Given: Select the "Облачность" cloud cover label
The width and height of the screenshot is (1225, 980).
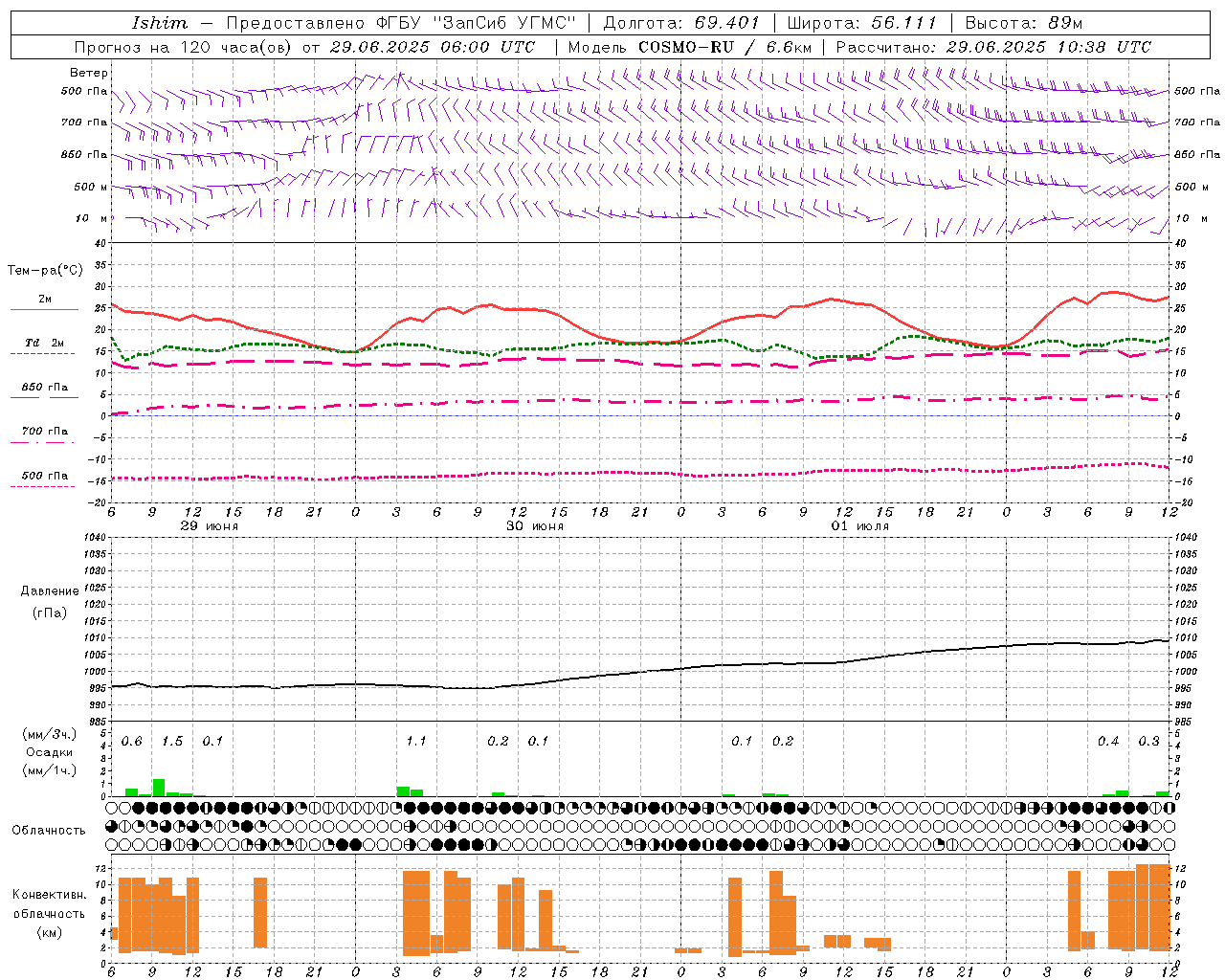Looking at the screenshot, I should pyautogui.click(x=49, y=831).
